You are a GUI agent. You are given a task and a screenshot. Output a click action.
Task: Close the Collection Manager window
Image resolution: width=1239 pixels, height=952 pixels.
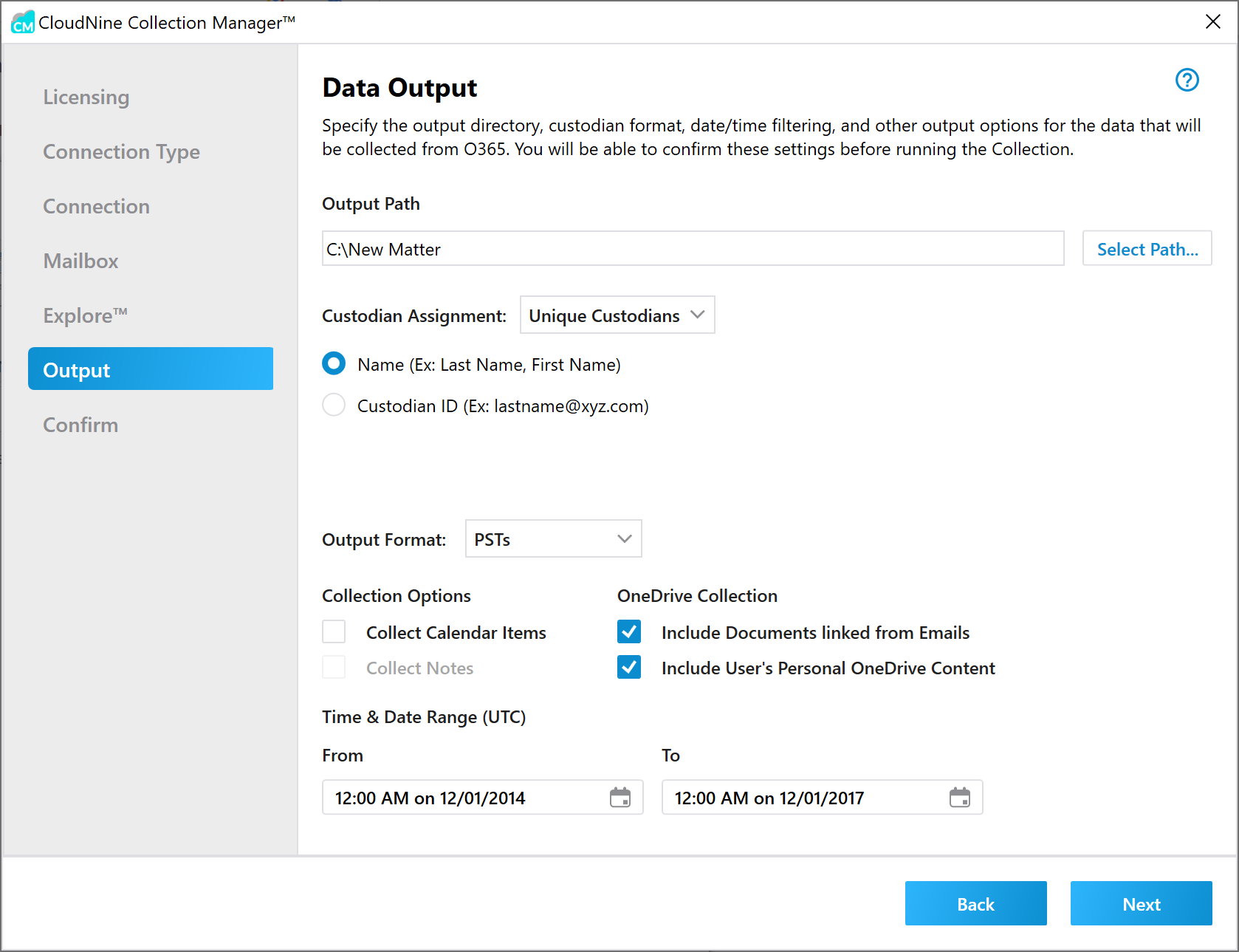1212,22
